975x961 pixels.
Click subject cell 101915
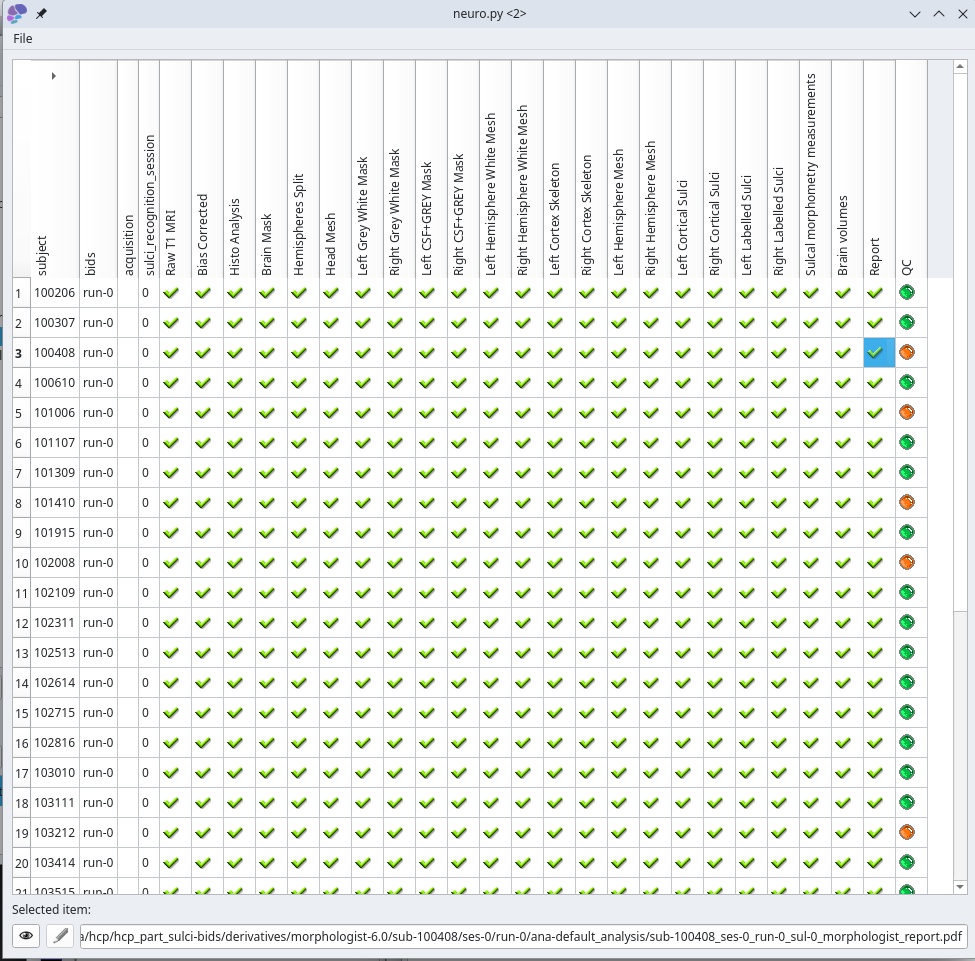coord(55,532)
